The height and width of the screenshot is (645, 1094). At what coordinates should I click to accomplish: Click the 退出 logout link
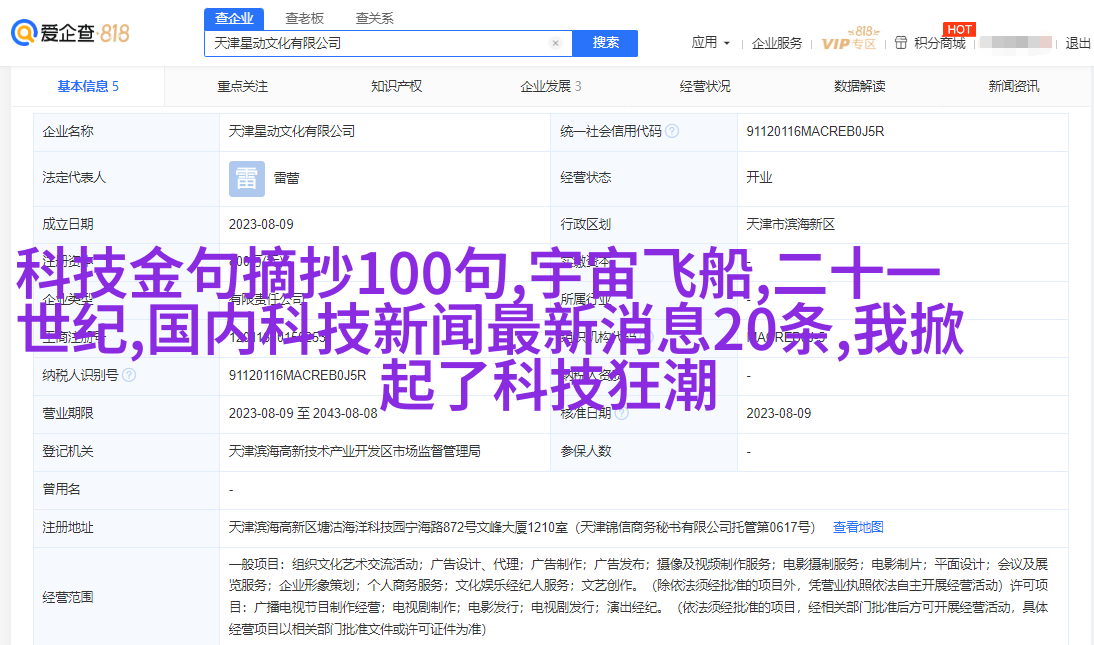[x=1078, y=43]
